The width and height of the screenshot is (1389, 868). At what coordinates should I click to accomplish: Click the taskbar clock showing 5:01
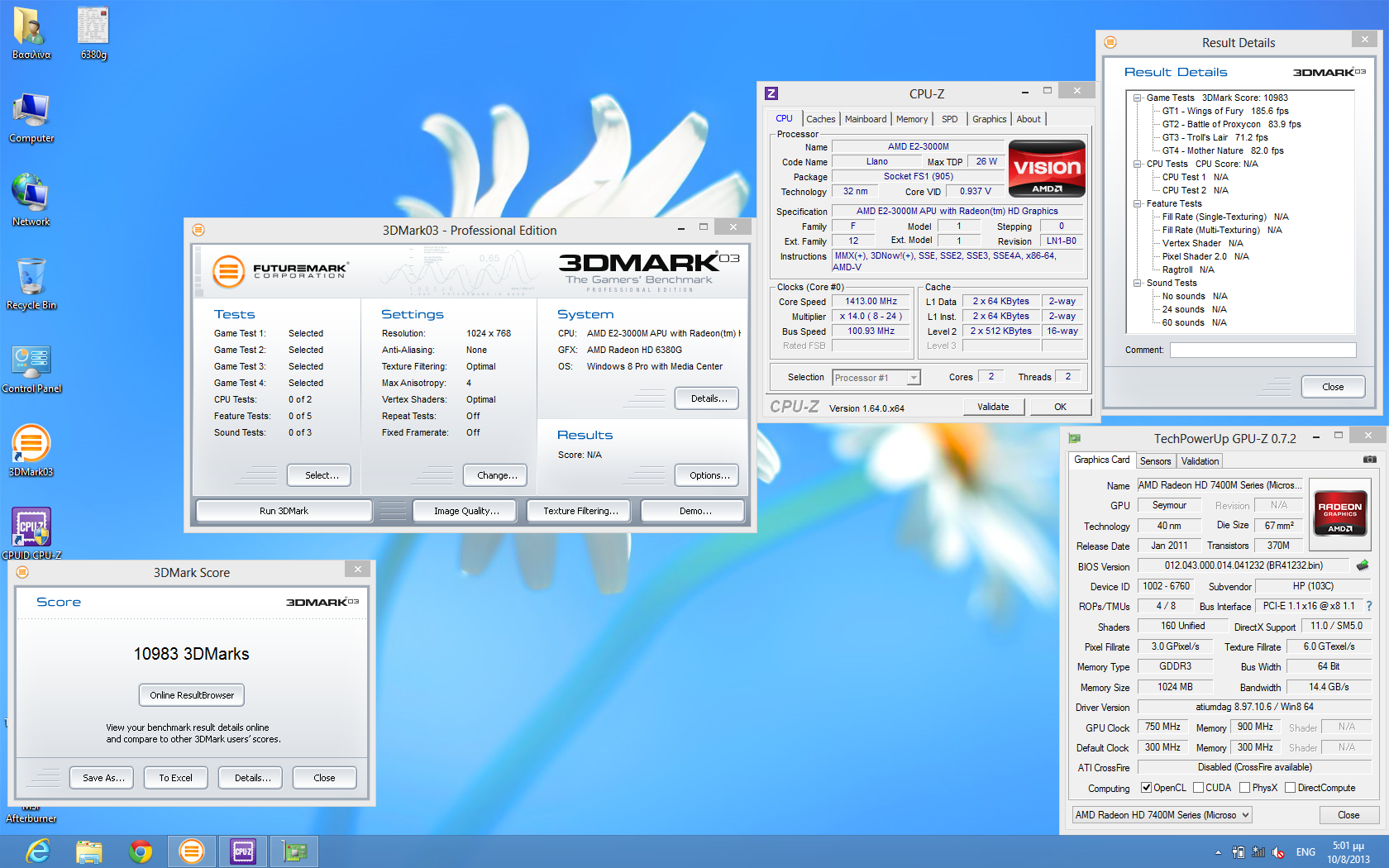(x=1348, y=852)
